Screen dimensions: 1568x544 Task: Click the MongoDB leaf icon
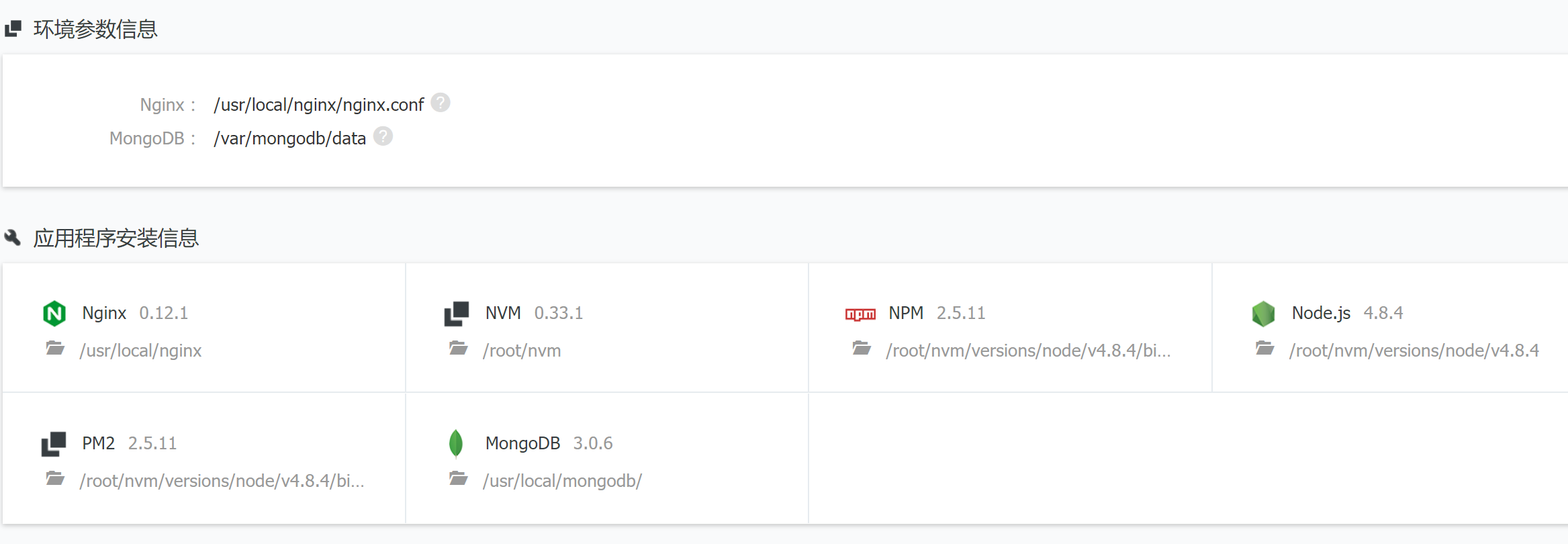456,443
